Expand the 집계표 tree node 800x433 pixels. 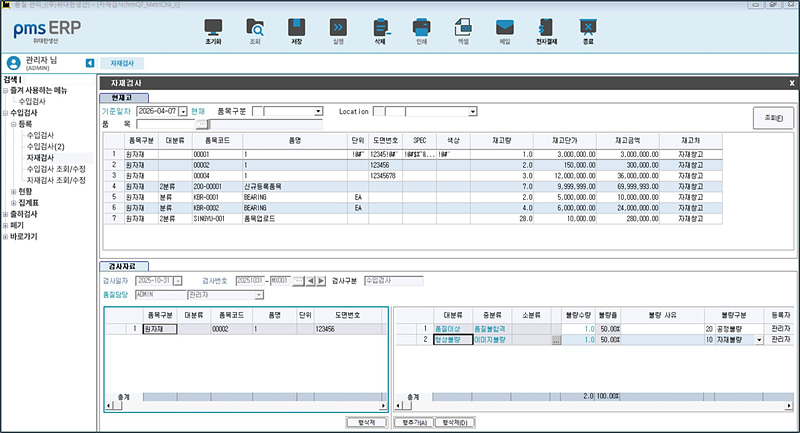point(13,202)
